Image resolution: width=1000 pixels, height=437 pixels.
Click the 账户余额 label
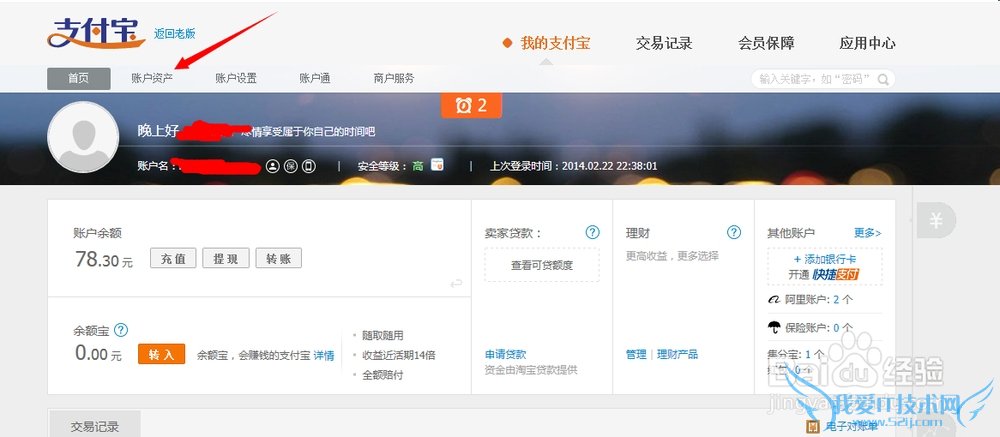click(x=98, y=233)
